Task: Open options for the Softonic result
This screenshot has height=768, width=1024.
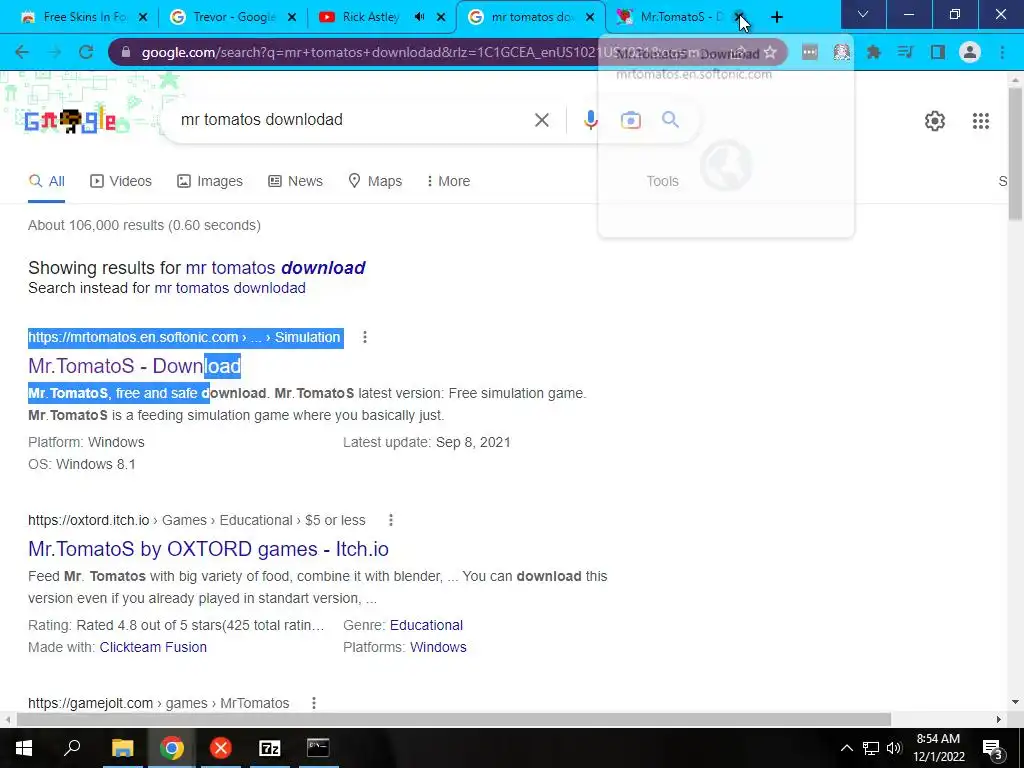Action: tap(364, 337)
